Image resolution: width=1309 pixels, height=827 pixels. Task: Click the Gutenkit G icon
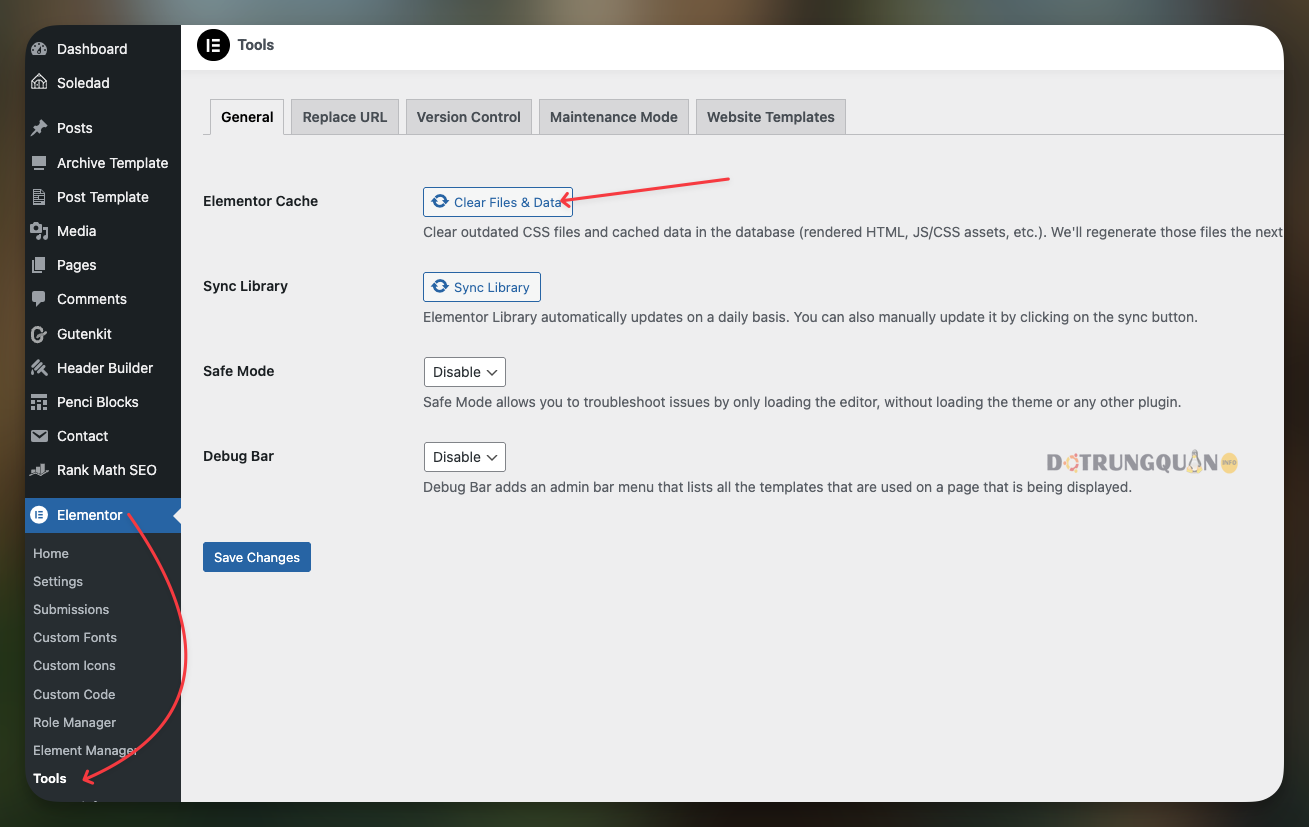tap(39, 334)
